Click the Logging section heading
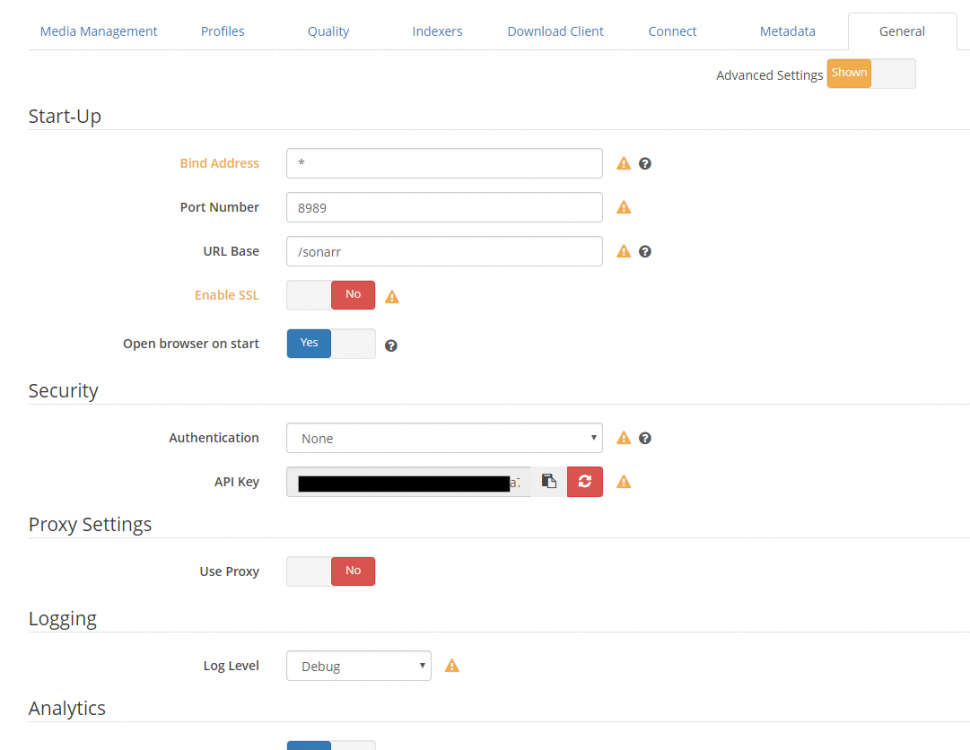The image size is (970, 750). [62, 619]
